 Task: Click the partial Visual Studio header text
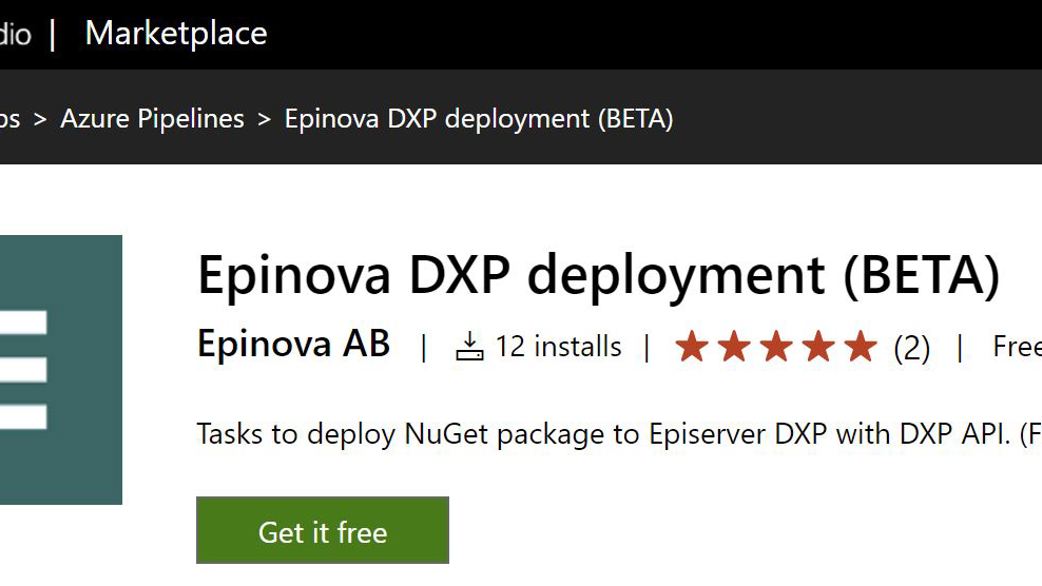click(x=15, y=33)
